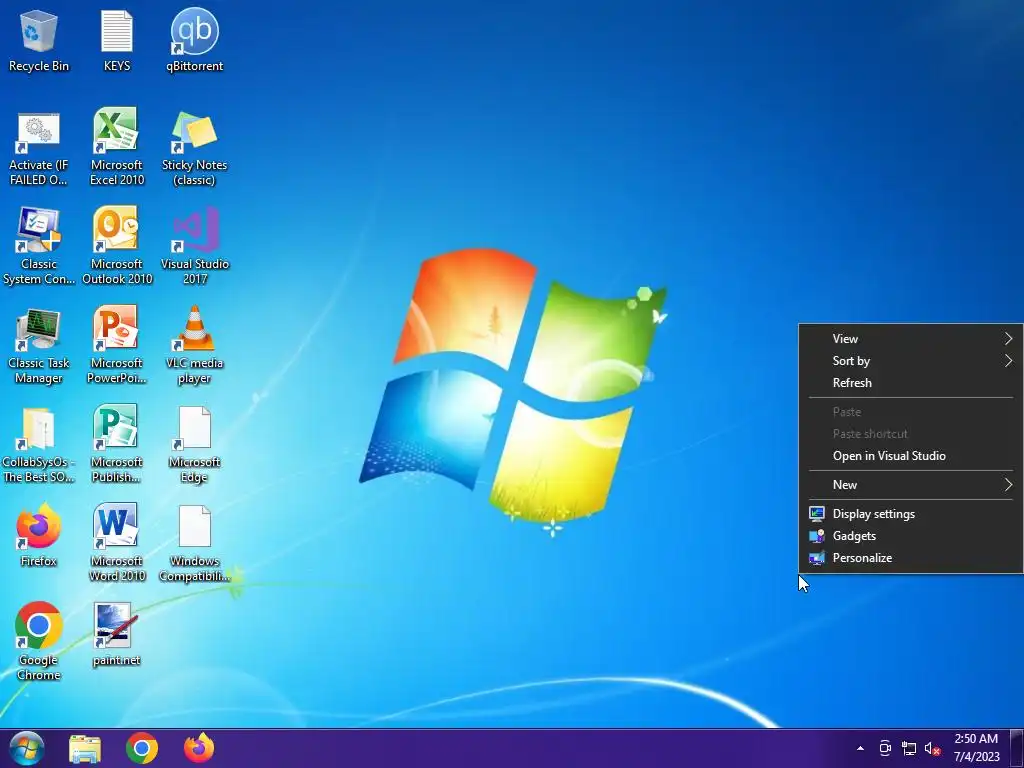Open File Explorer from the taskbar

(85, 748)
